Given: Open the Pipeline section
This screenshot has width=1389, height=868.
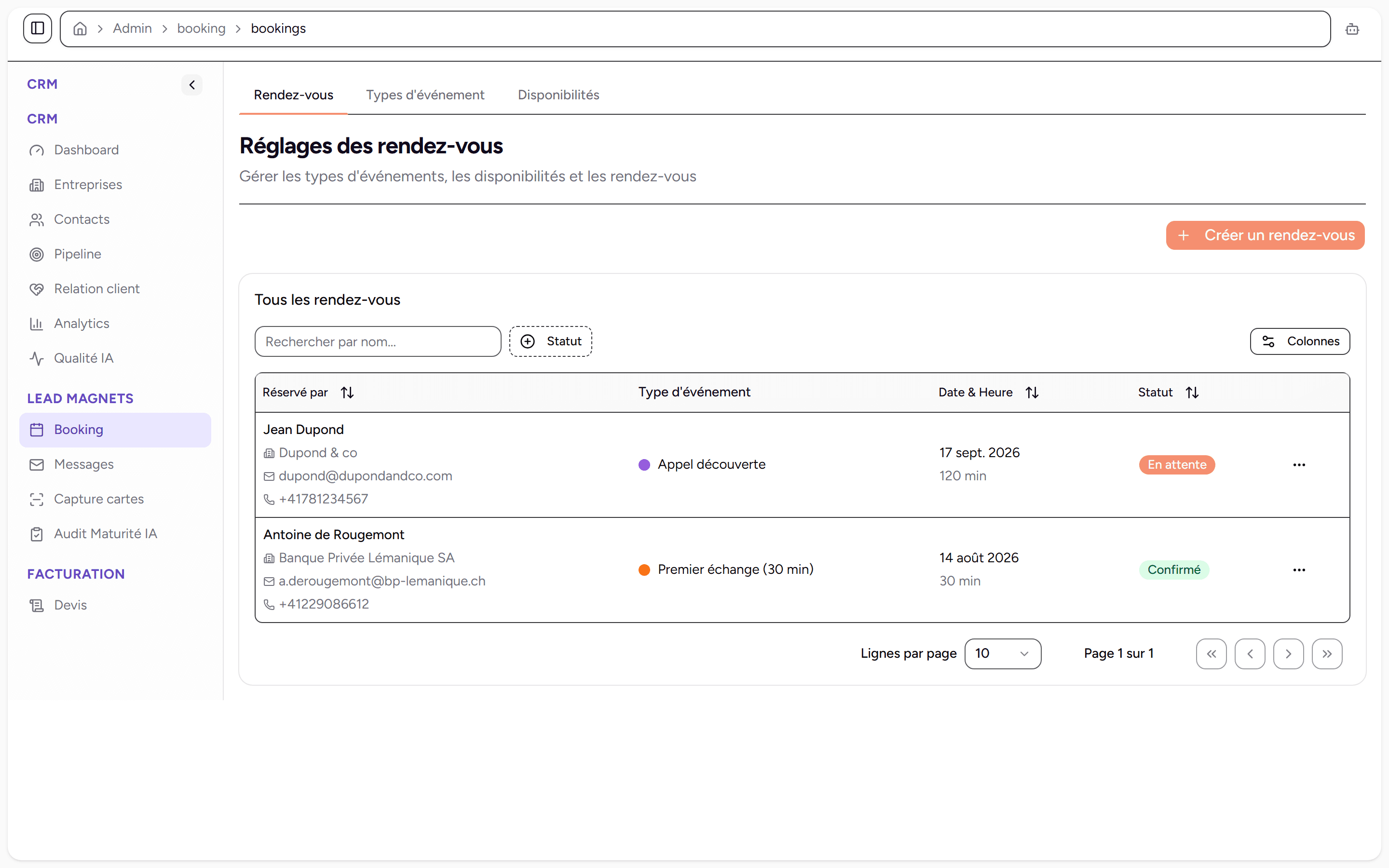Looking at the screenshot, I should 115,254.
